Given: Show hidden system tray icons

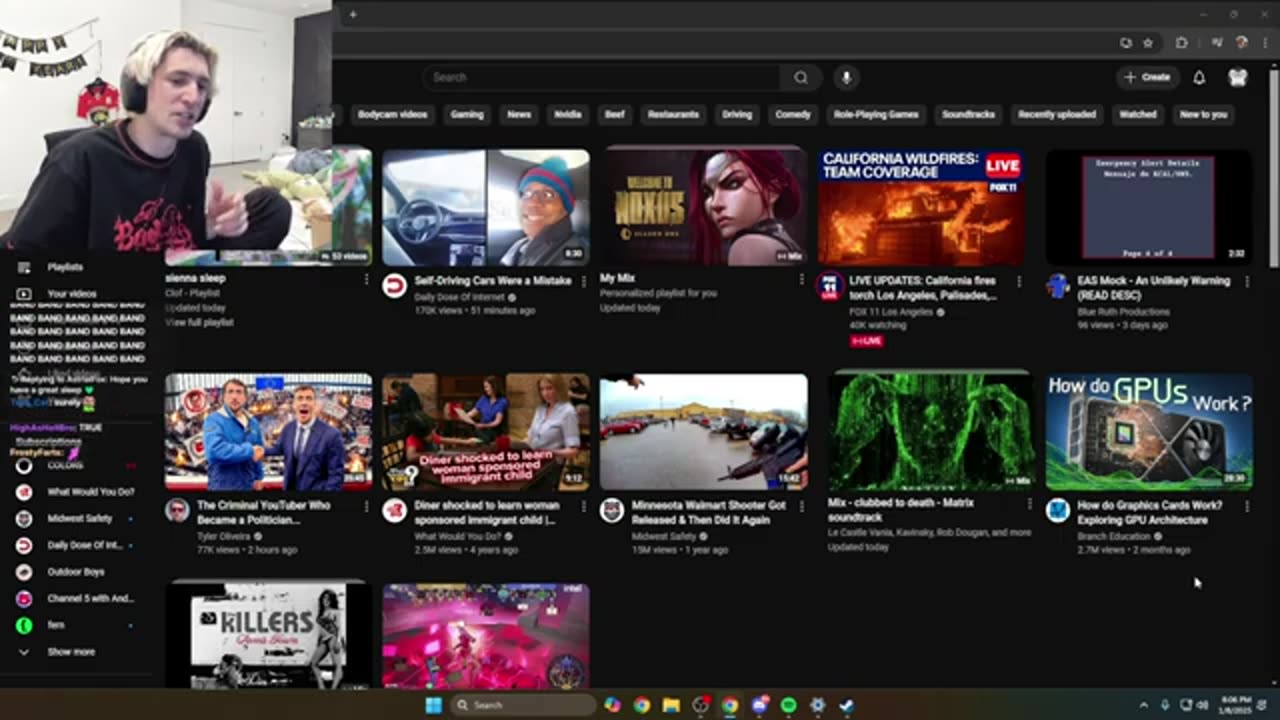Looking at the screenshot, I should tap(1144, 705).
